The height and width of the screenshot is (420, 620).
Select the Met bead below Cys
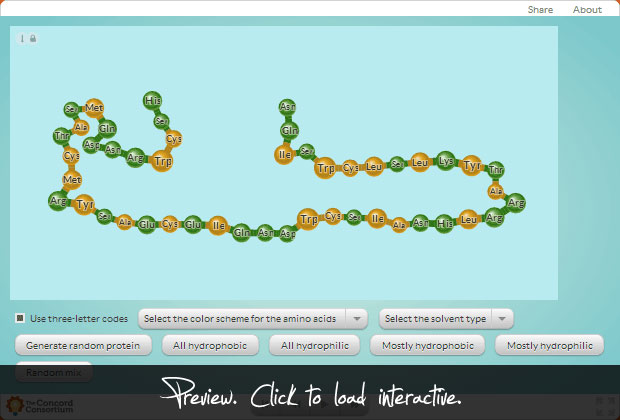72,180
